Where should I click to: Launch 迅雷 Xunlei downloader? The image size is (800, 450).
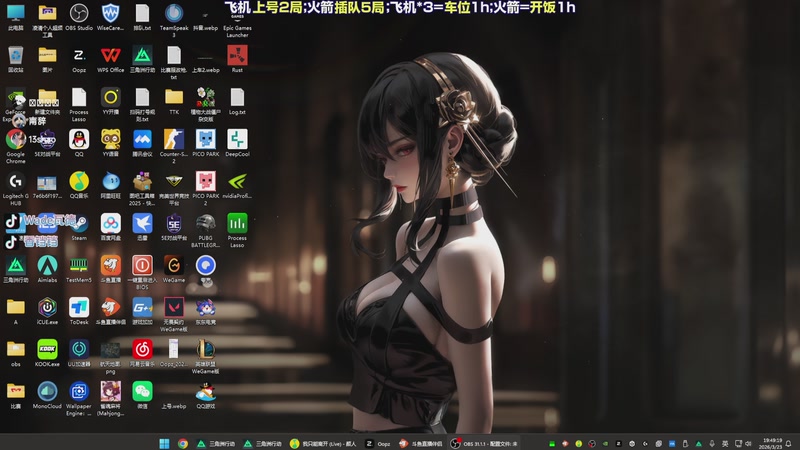coord(142,227)
